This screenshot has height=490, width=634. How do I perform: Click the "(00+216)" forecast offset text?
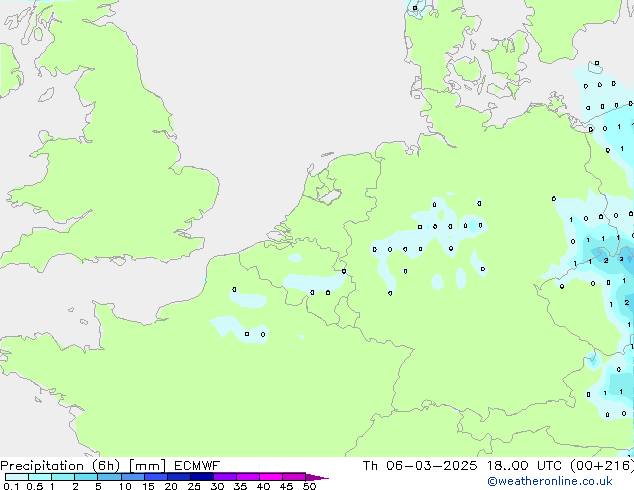click(x=602, y=466)
